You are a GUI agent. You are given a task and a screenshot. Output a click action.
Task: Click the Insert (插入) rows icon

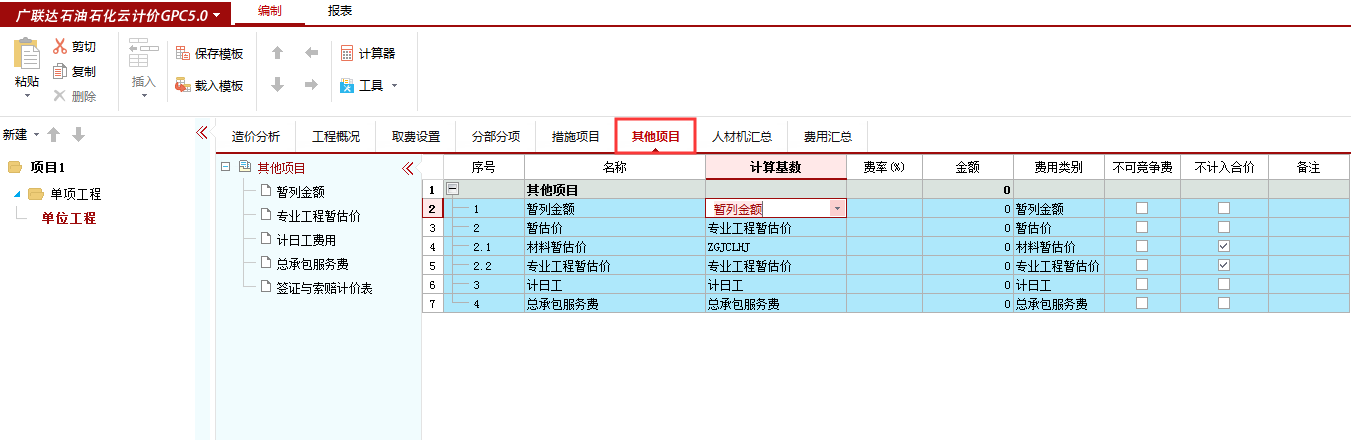(144, 54)
